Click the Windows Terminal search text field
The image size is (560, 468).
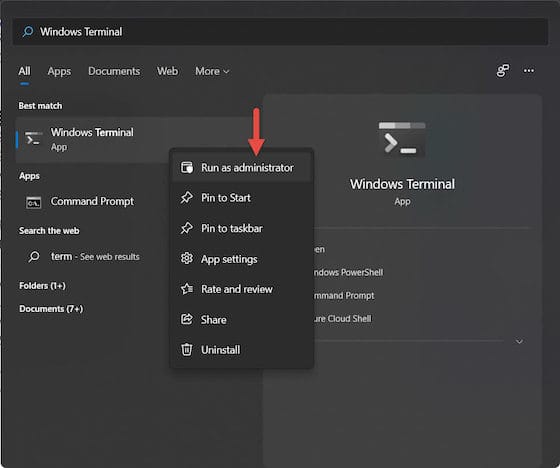pyautogui.click(x=280, y=31)
